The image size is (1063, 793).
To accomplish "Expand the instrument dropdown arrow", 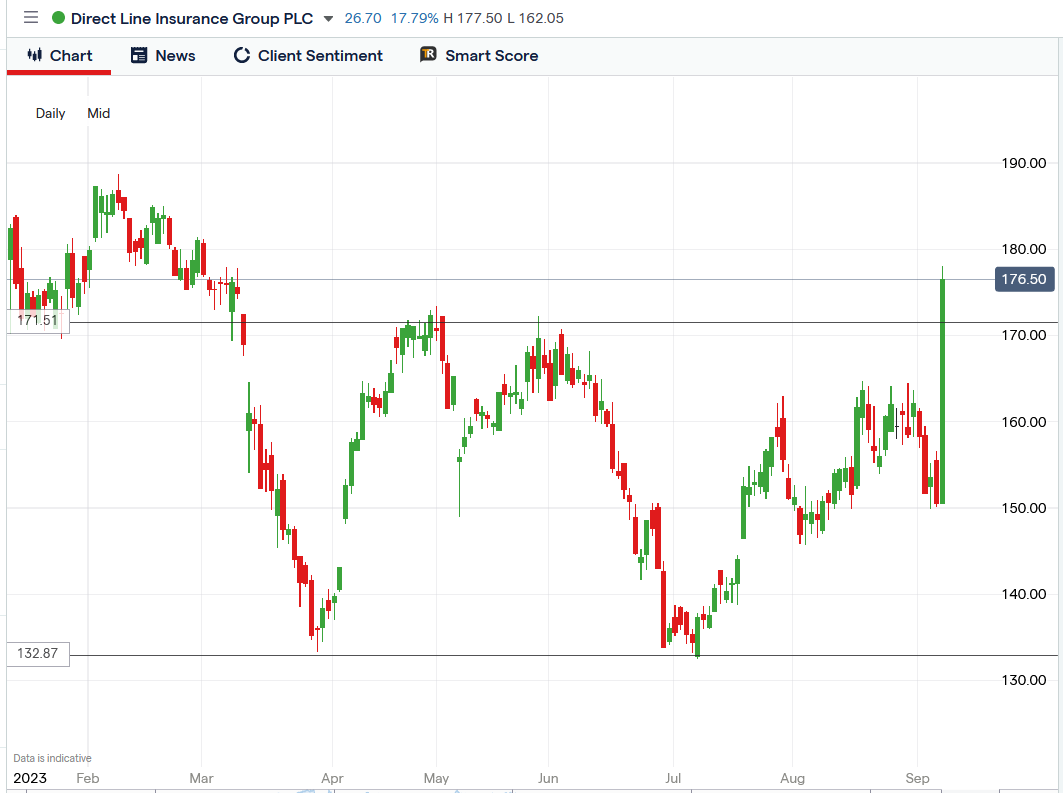I will [328, 19].
